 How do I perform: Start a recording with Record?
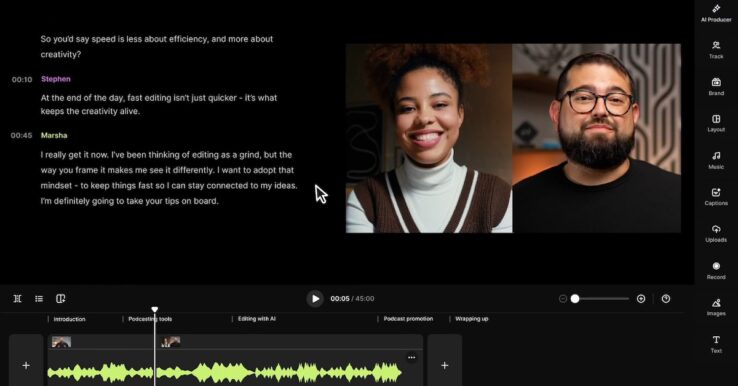point(716,271)
